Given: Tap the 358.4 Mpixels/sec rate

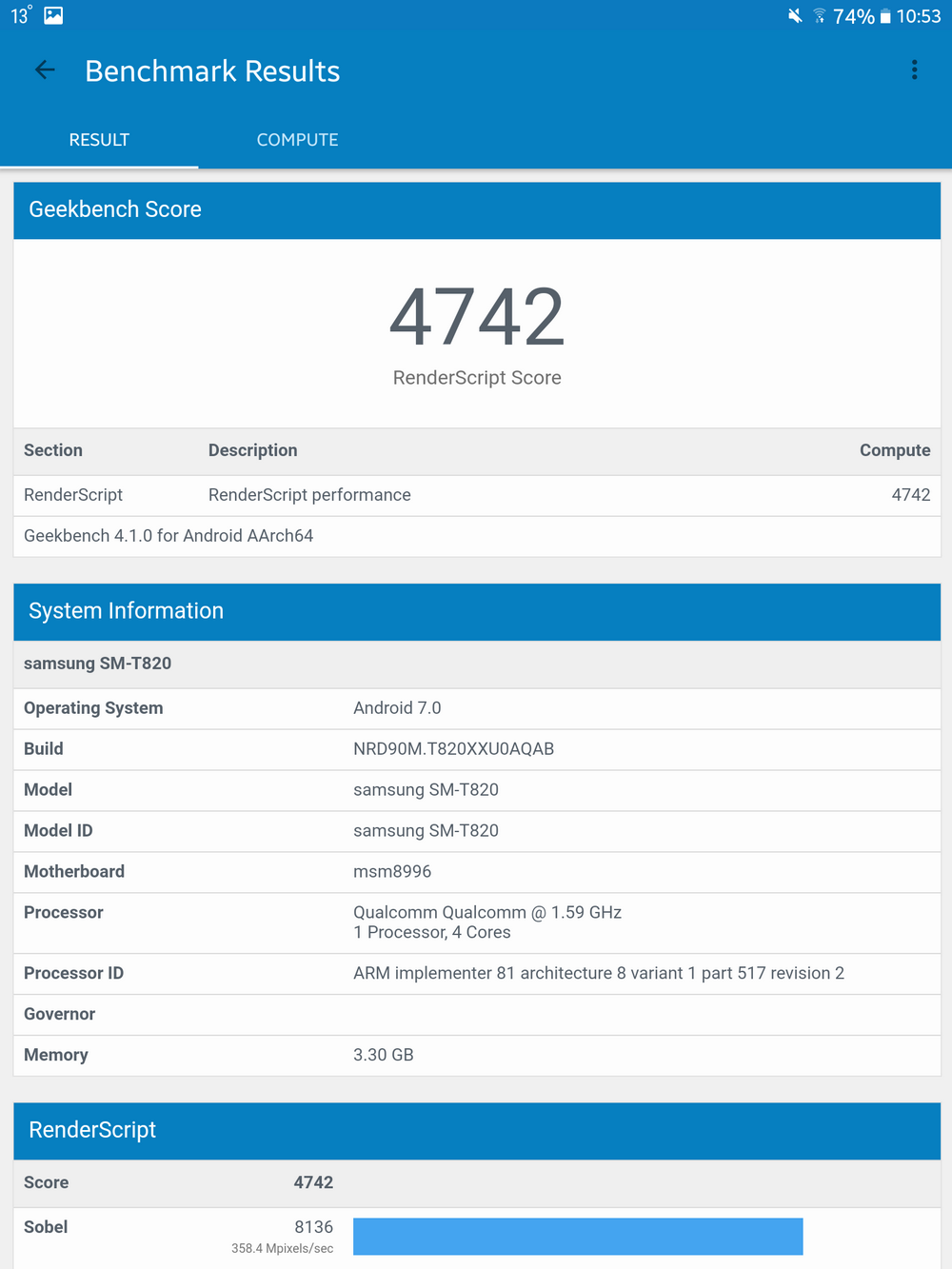Looking at the screenshot, I should click(x=282, y=1249).
